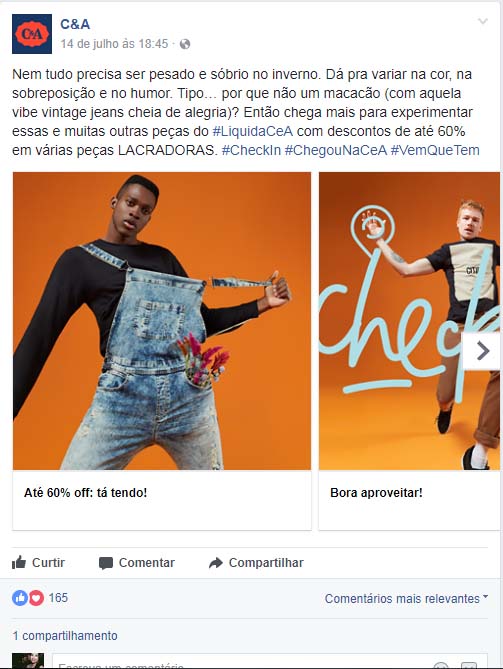Open the post options chevron at top right
The height and width of the screenshot is (669, 503).
(x=483, y=21)
